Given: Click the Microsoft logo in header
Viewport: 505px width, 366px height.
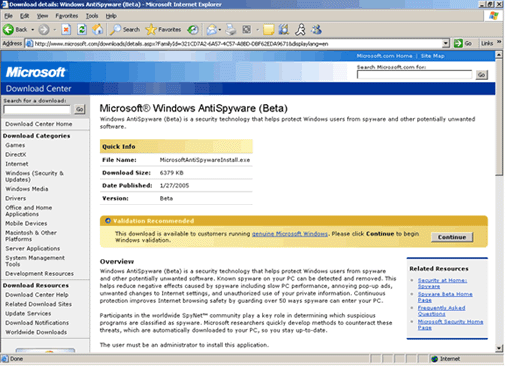Looking at the screenshot, I should pos(36,72).
